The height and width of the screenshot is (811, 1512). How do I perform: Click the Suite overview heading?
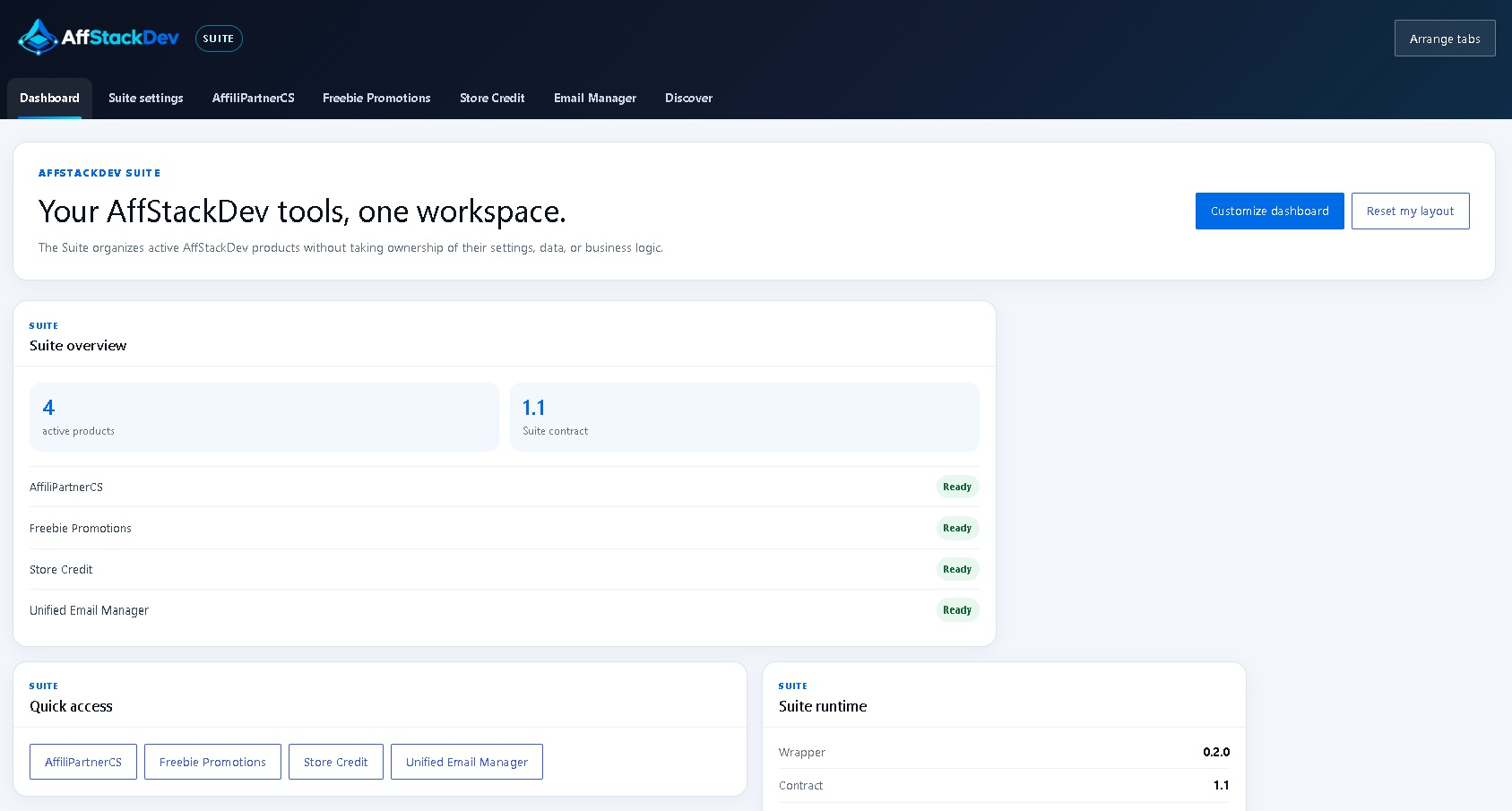(78, 346)
